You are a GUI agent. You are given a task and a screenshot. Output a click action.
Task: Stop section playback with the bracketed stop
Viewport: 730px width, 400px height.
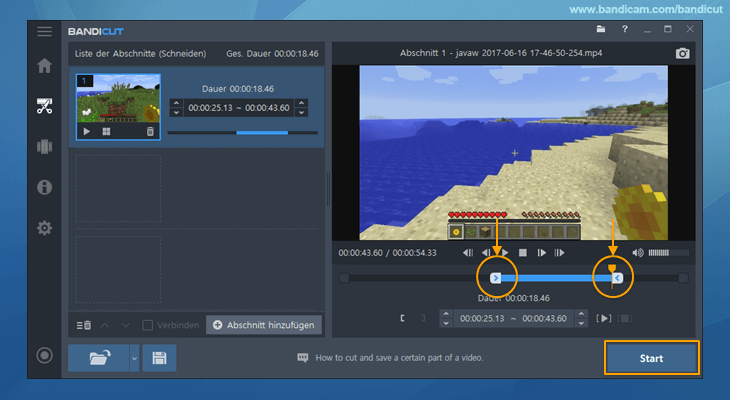pyautogui.click(x=625, y=319)
